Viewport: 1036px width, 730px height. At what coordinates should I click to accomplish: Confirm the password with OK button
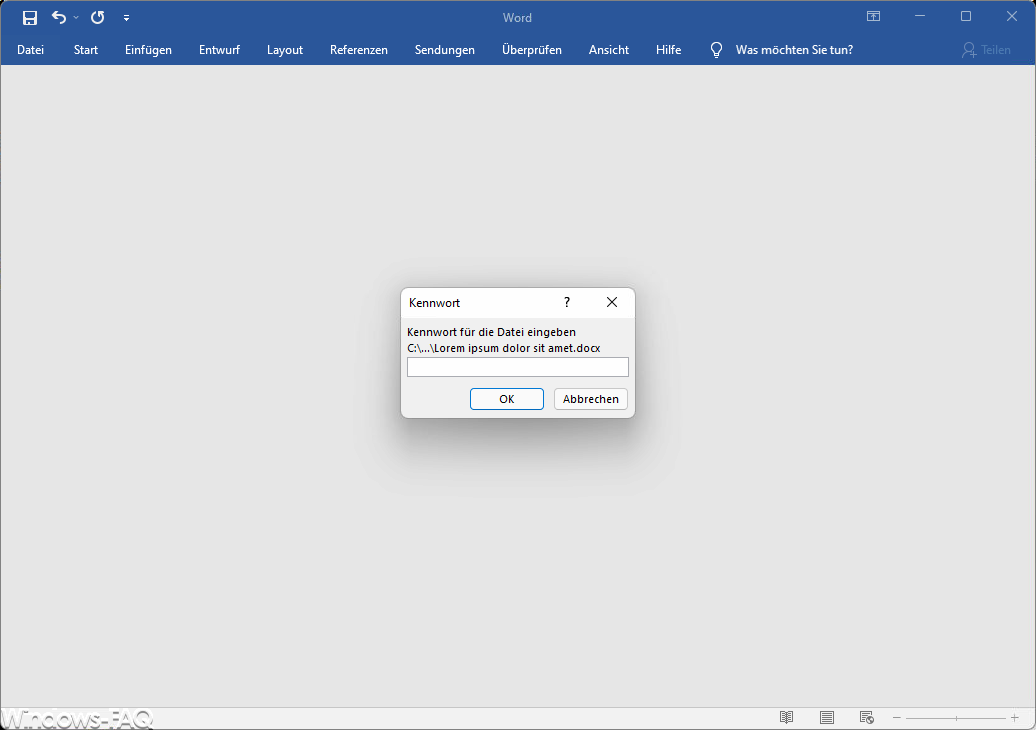coord(507,399)
